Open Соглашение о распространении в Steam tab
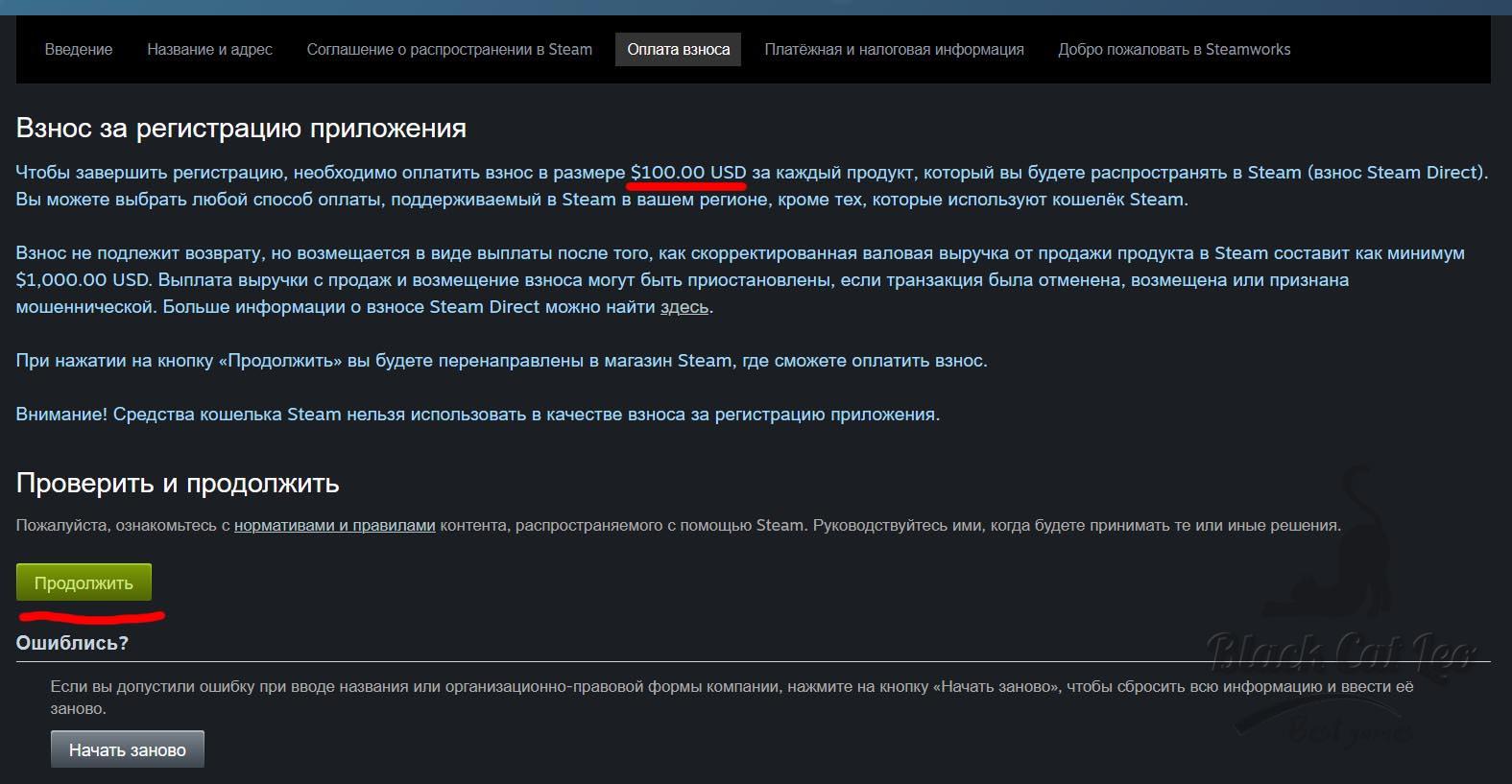 pyautogui.click(x=449, y=49)
